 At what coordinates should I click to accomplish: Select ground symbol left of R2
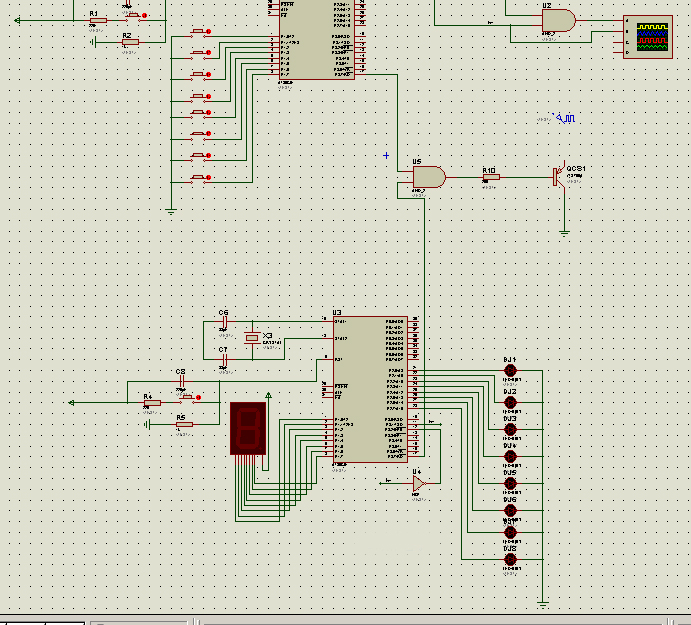(x=93, y=42)
